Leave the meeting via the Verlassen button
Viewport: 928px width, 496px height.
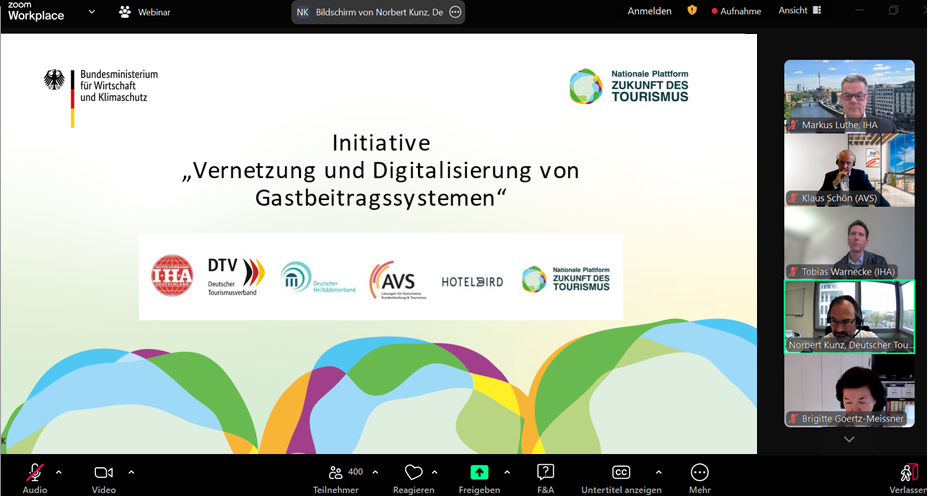910,478
